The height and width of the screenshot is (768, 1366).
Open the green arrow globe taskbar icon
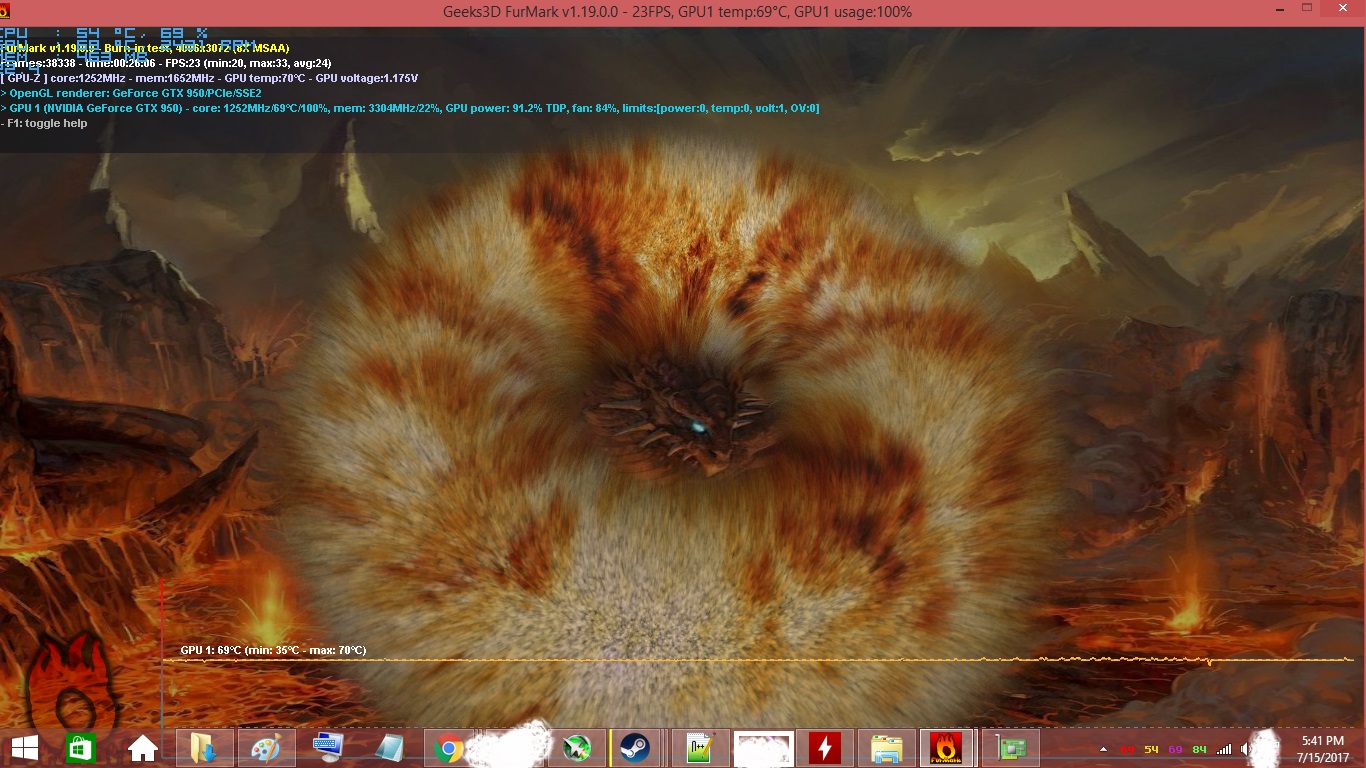577,748
